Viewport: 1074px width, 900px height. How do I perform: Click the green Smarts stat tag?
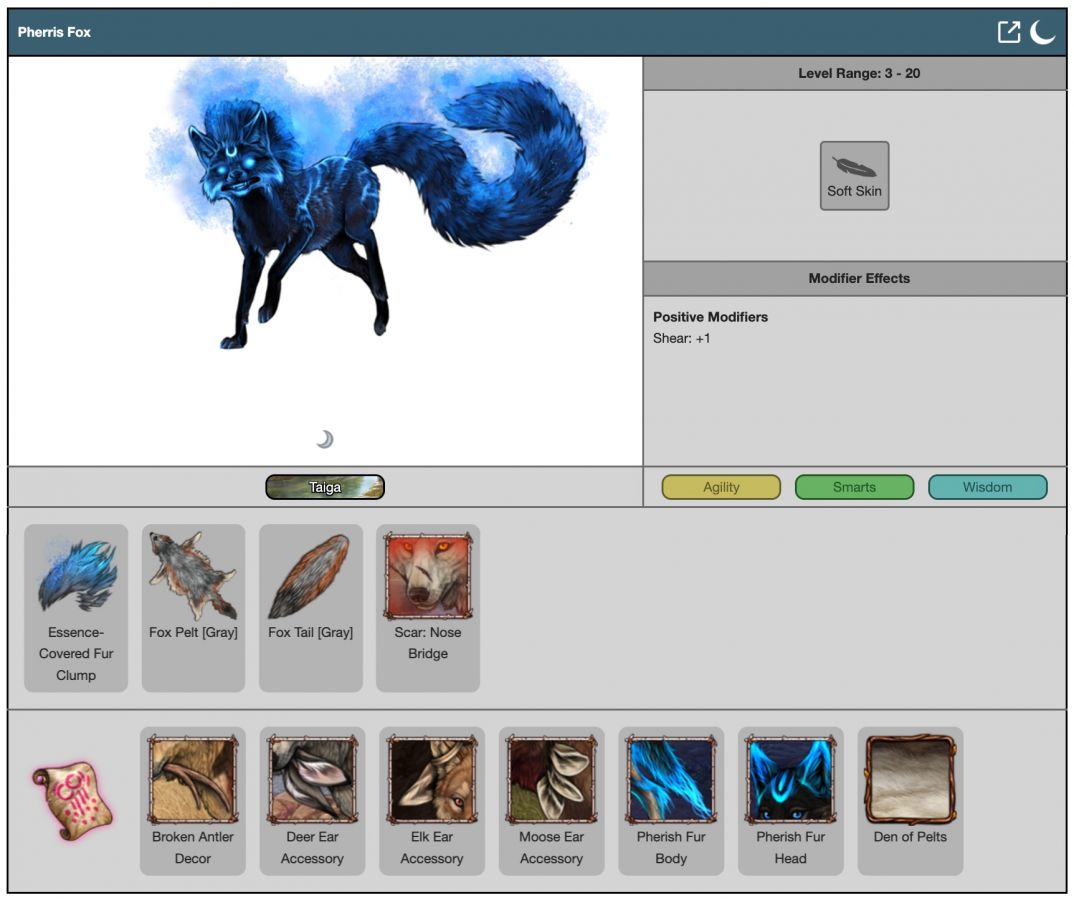point(854,487)
